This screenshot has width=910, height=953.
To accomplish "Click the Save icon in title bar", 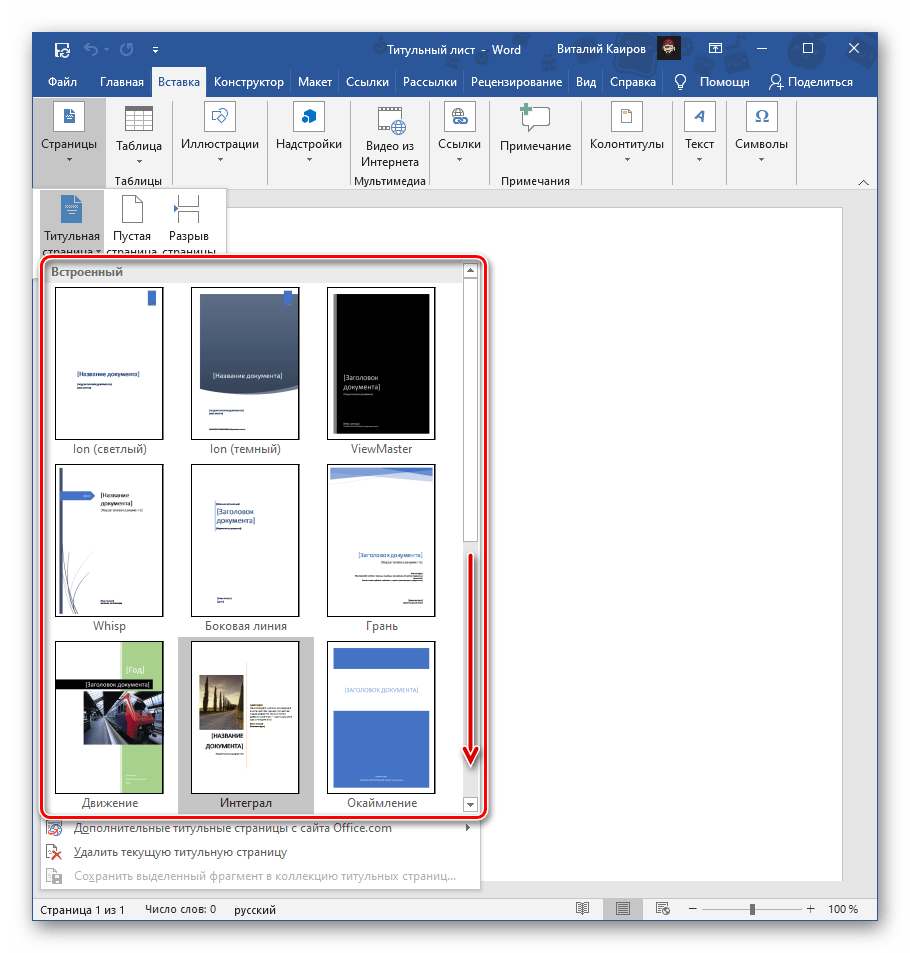I will coord(62,49).
